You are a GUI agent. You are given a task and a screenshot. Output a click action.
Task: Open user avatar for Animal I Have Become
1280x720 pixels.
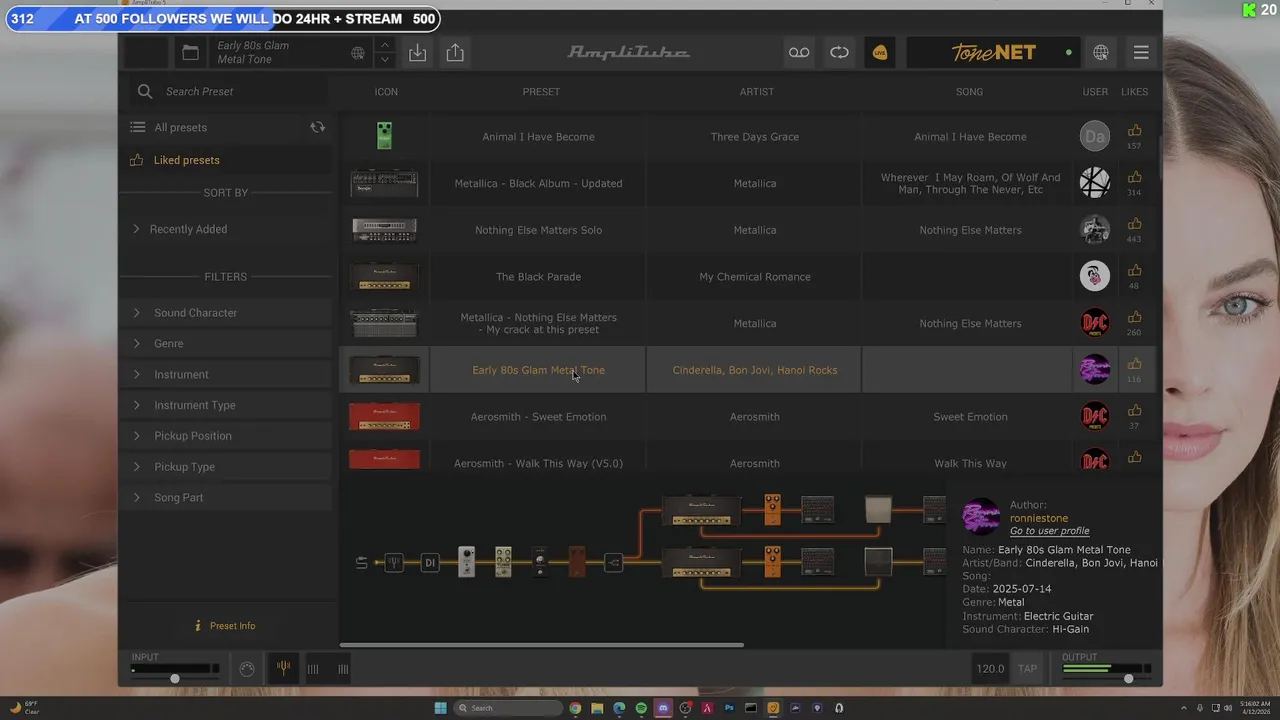[x=1095, y=136]
